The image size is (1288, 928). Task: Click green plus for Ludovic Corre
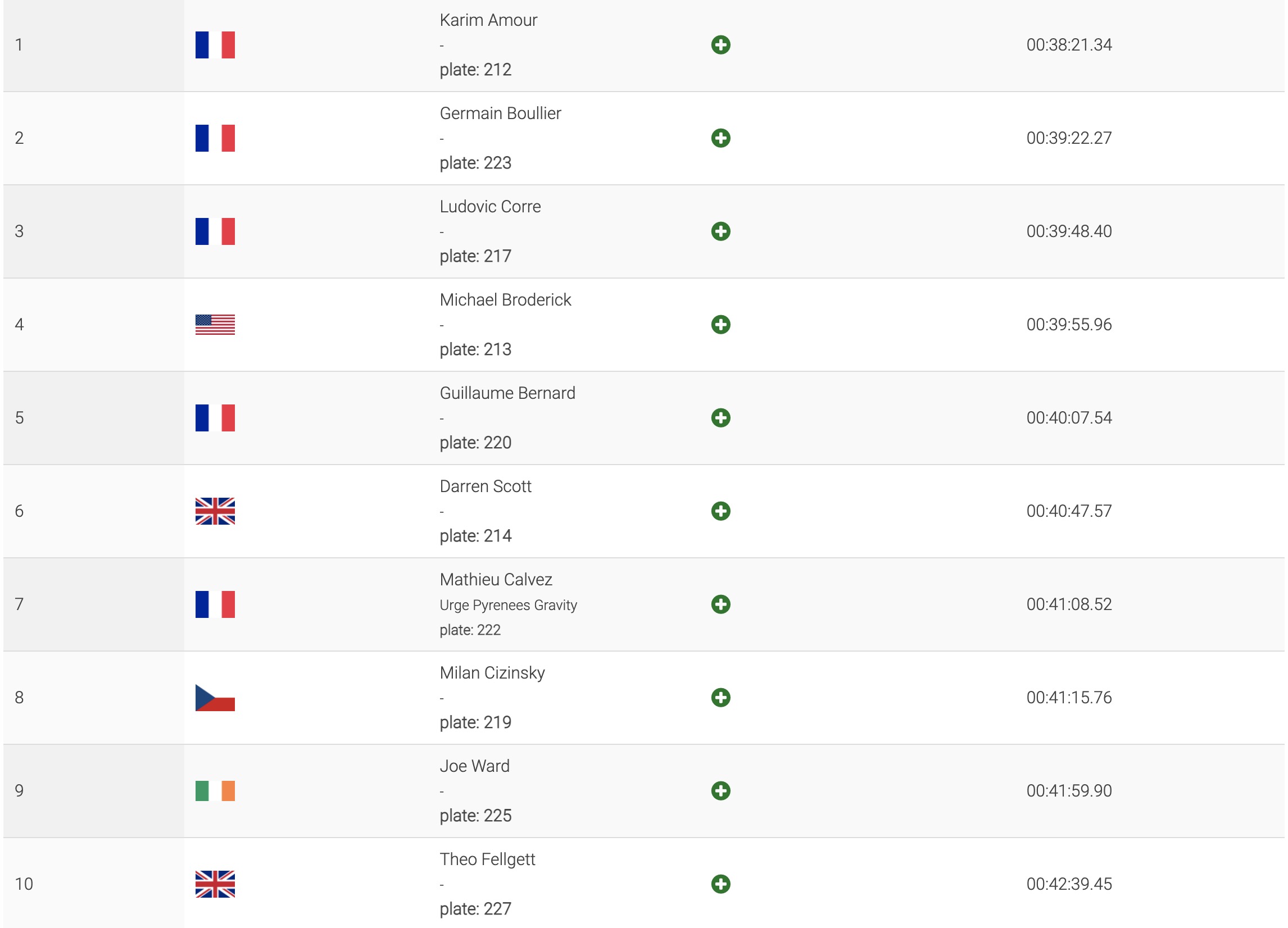point(720,231)
